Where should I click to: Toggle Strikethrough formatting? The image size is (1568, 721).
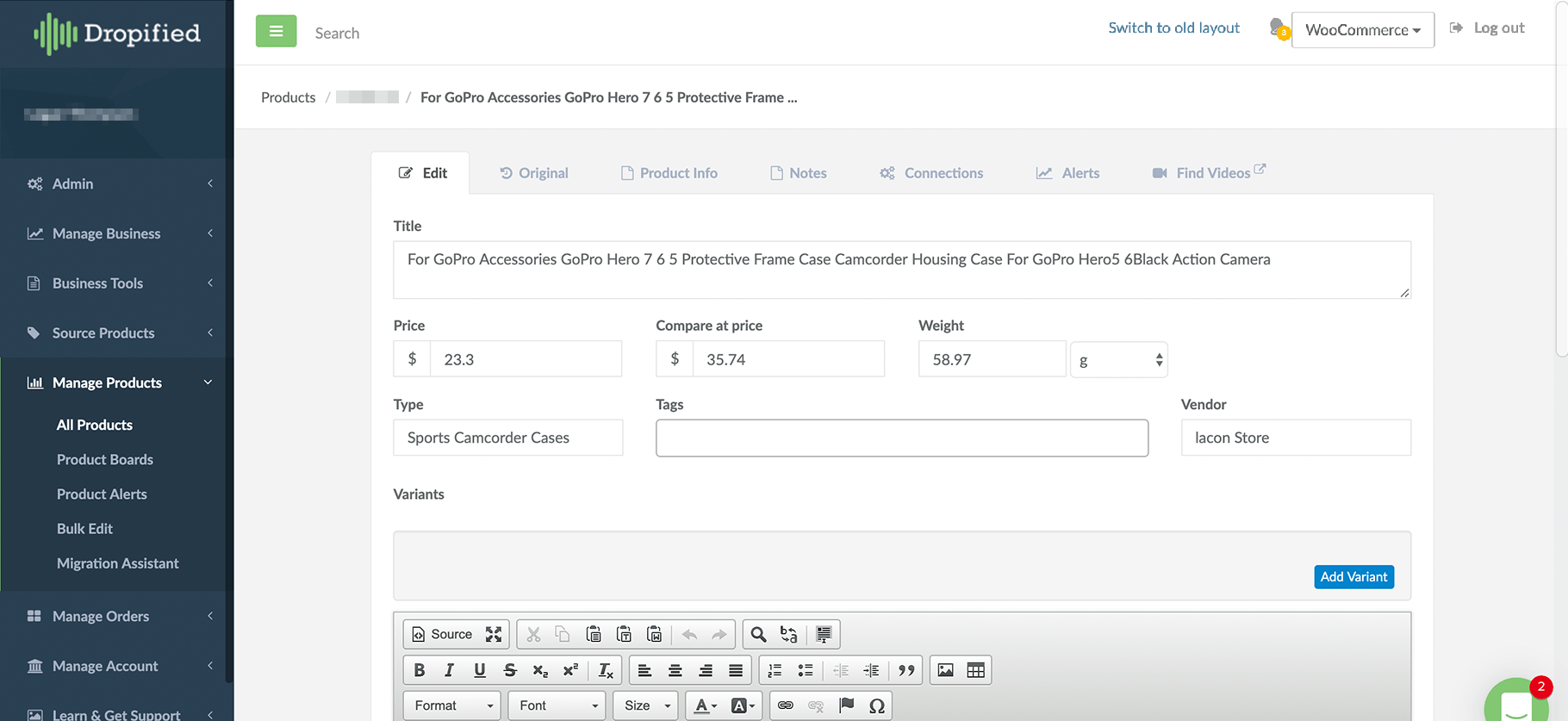pyautogui.click(x=510, y=670)
